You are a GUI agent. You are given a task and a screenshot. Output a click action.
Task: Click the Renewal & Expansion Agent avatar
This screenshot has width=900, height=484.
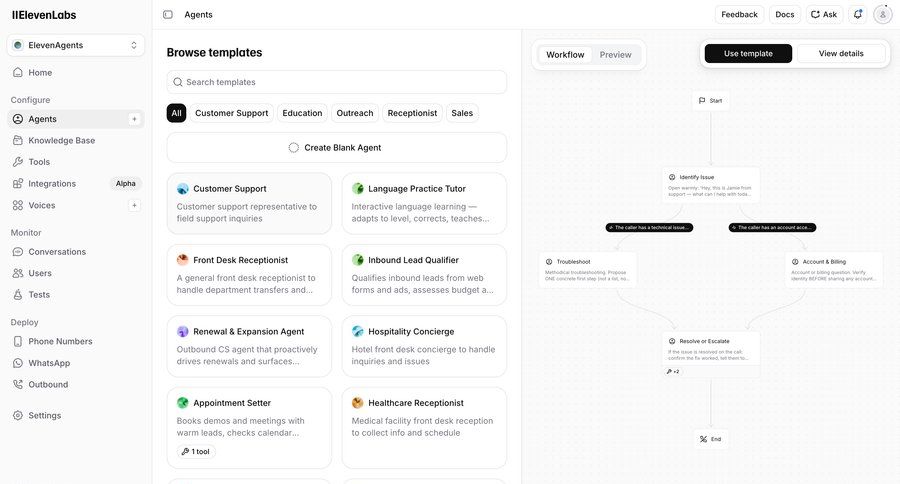[183, 331]
